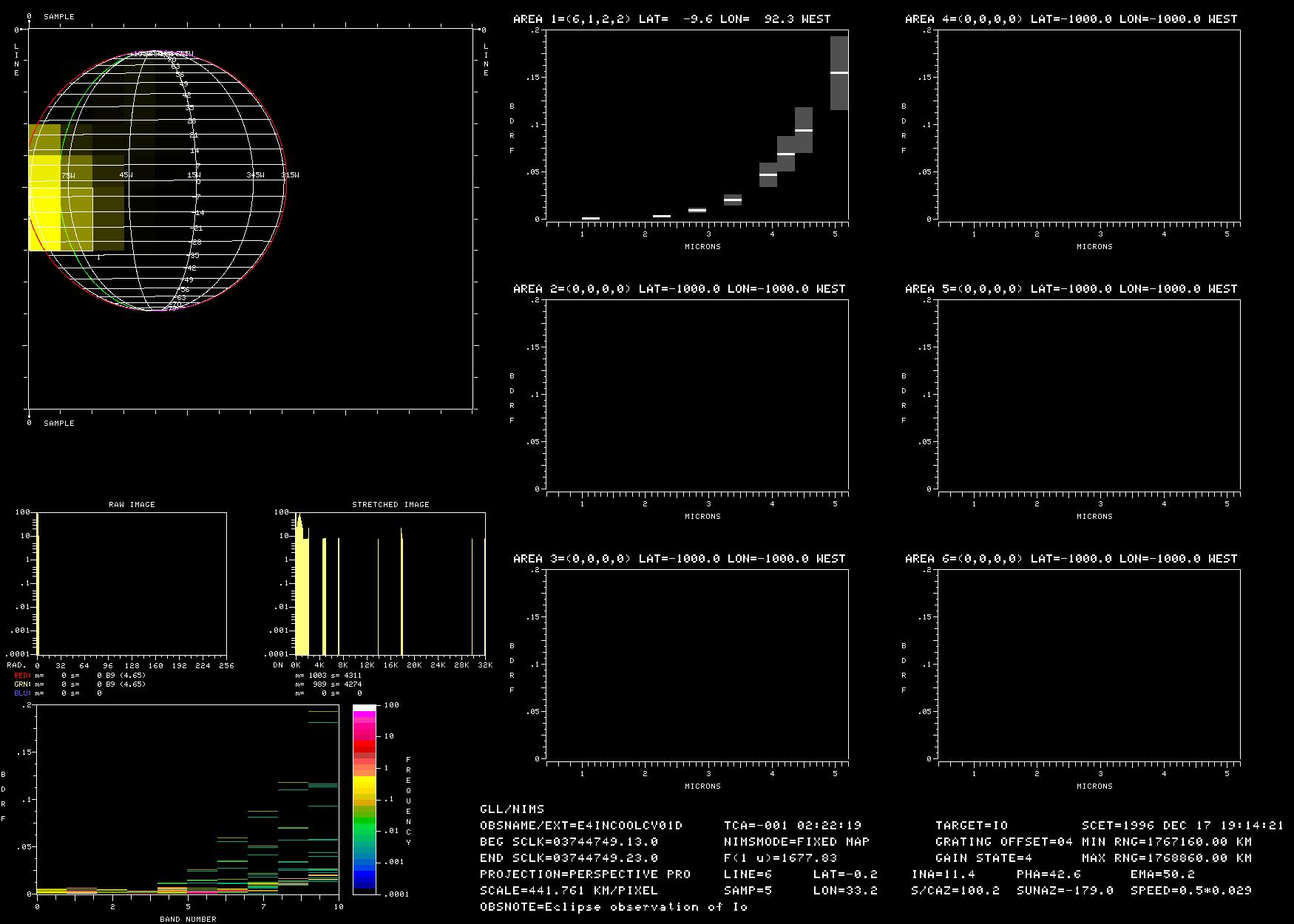Click the NIMSMODE=FIXED MAP text
The image size is (1294, 924).
[x=796, y=842]
